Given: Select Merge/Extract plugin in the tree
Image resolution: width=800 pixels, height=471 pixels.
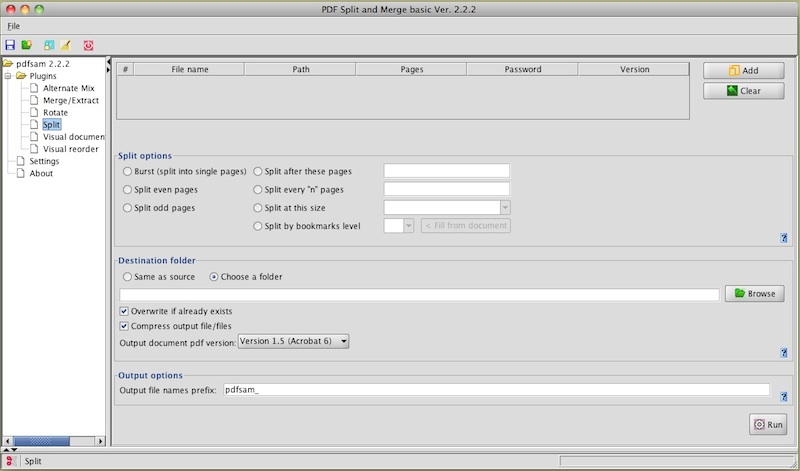Looking at the screenshot, I should [x=70, y=100].
